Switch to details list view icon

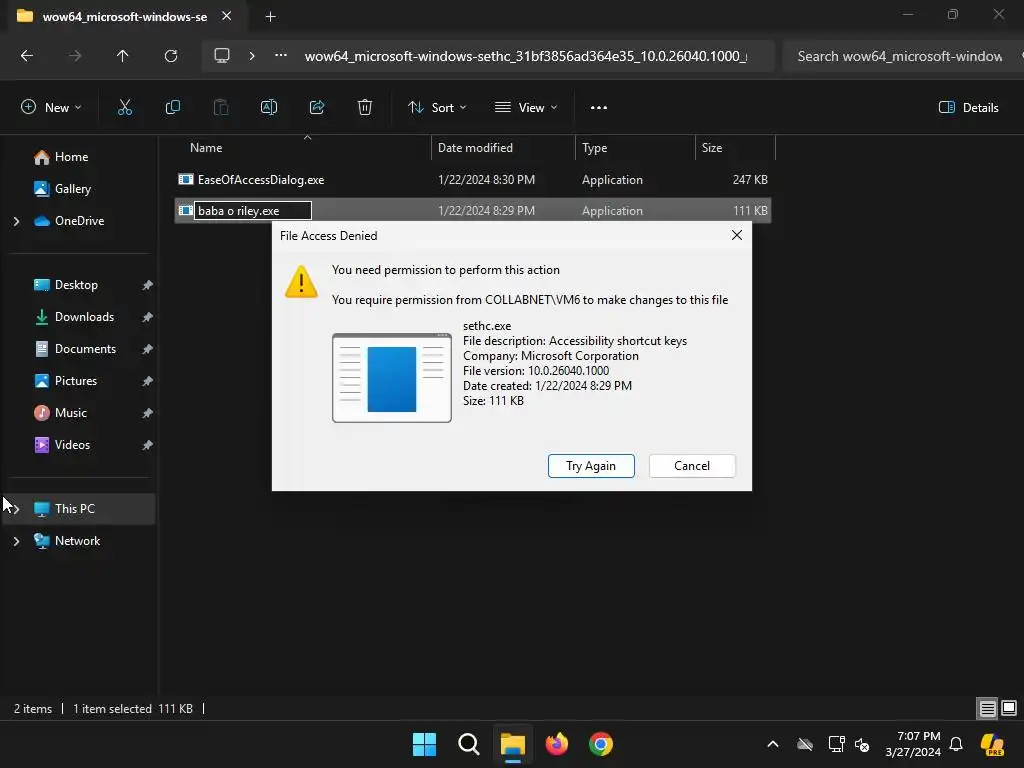tap(987, 709)
